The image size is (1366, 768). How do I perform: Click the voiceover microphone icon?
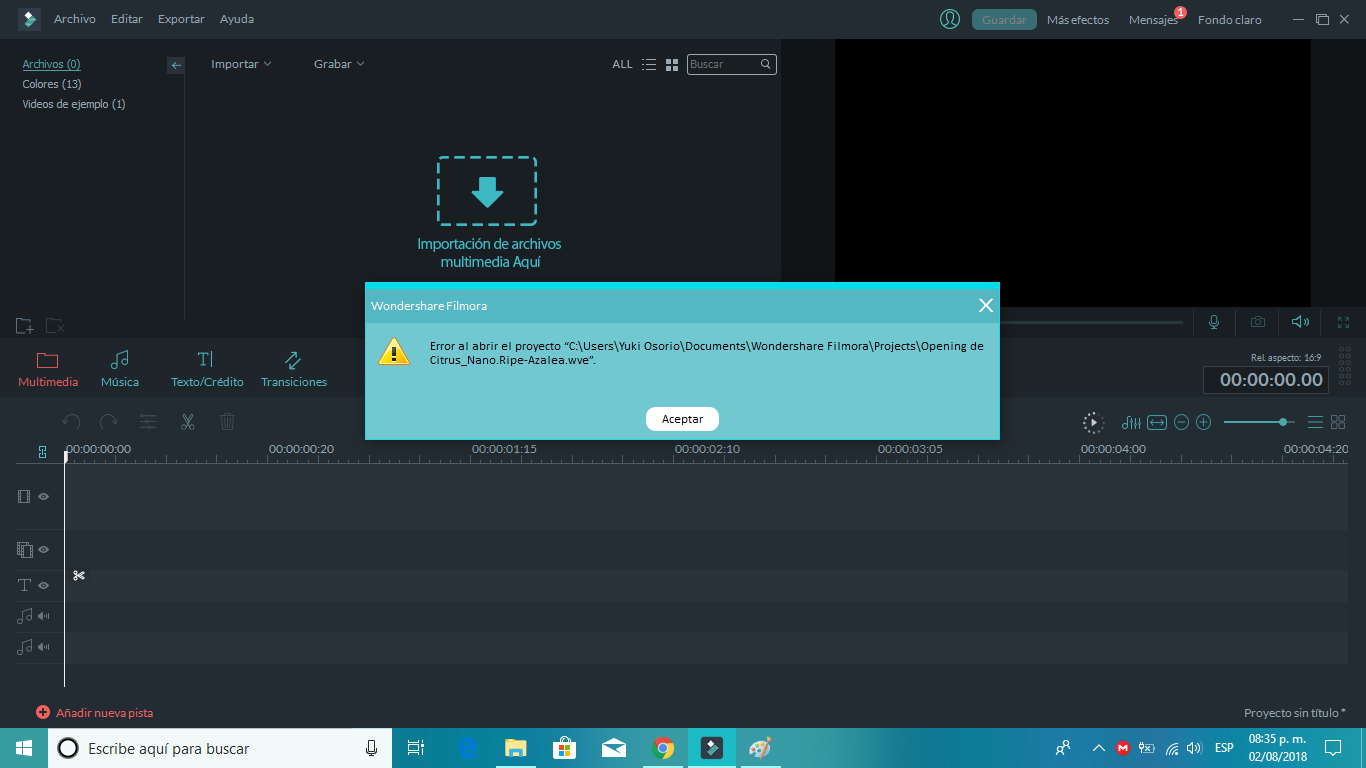1214,322
